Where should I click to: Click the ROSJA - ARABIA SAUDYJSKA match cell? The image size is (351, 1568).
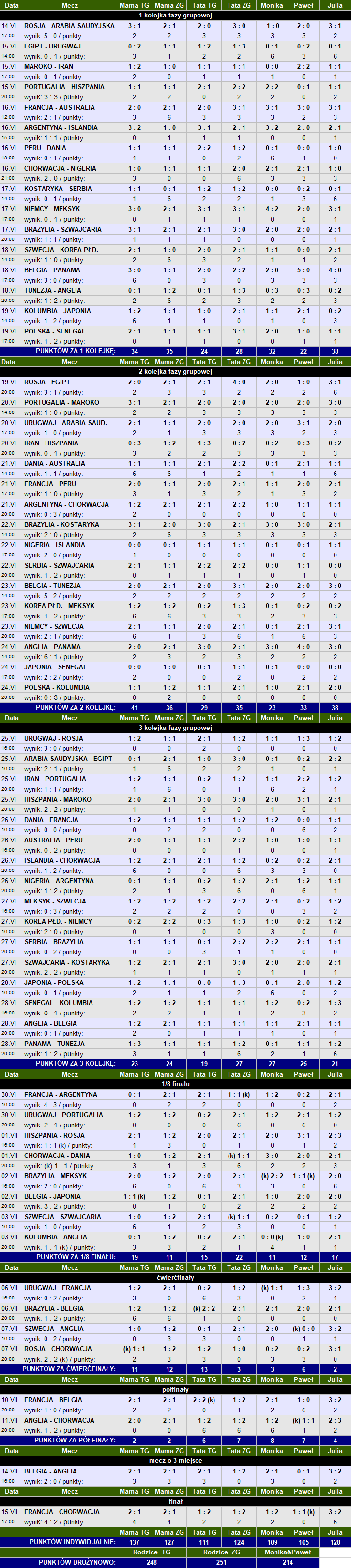tap(69, 26)
